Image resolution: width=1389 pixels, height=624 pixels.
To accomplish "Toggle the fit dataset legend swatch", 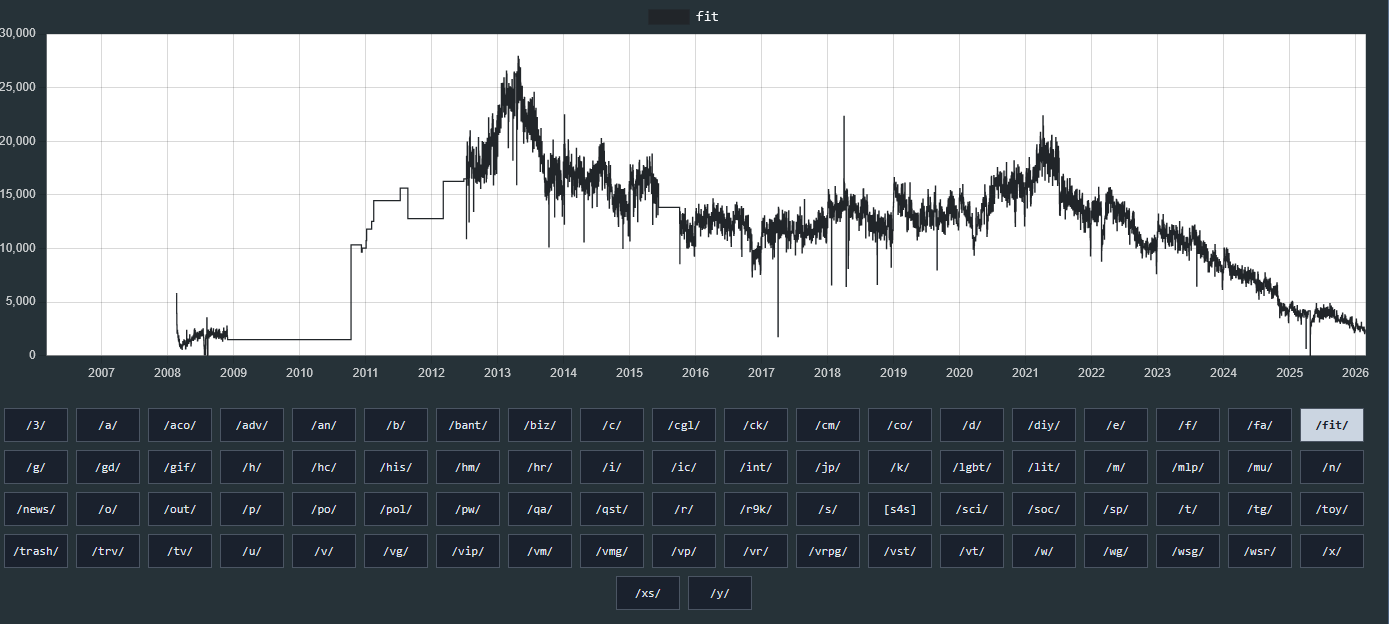I will point(668,17).
